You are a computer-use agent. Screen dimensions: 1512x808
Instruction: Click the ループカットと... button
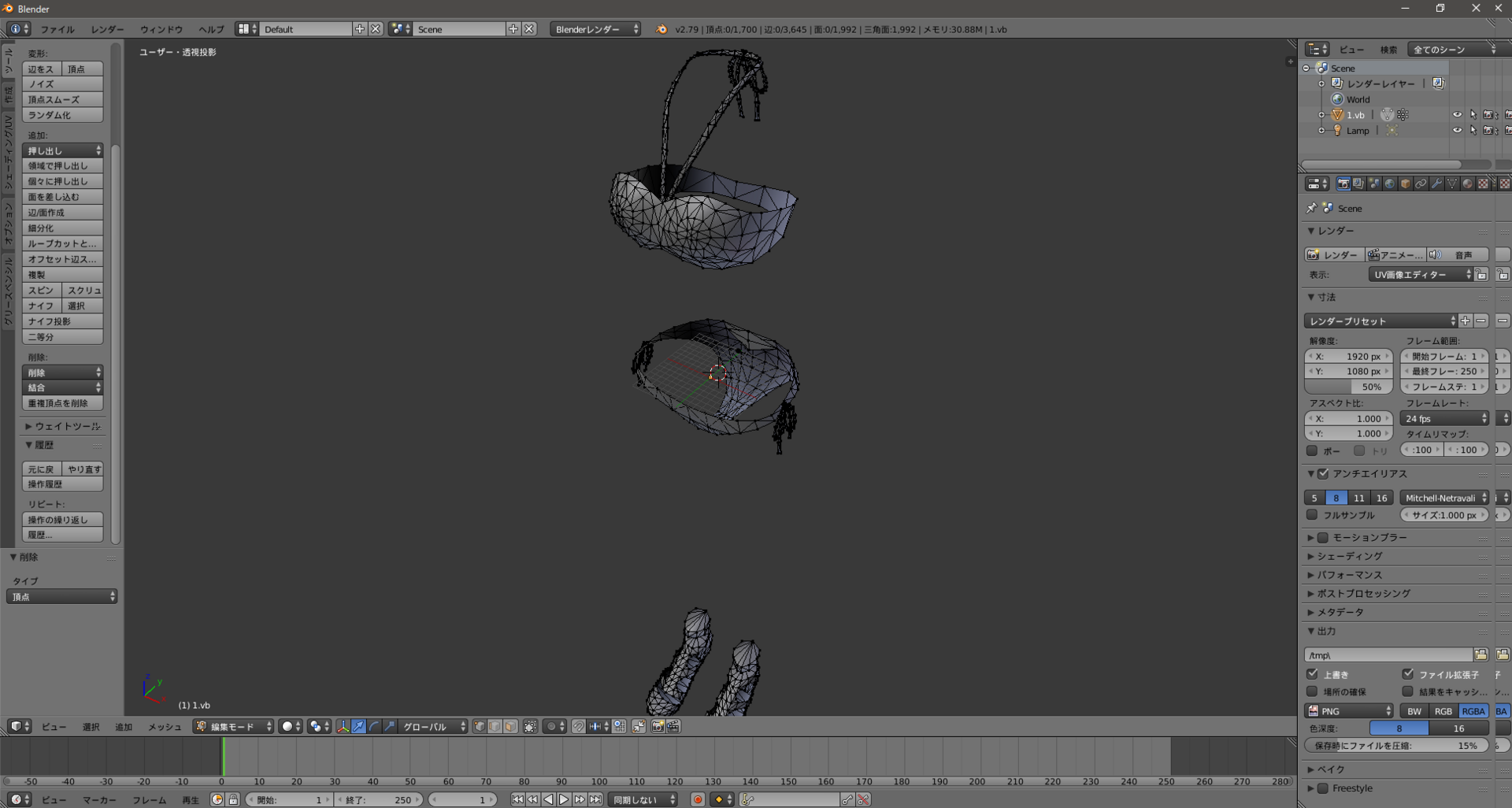63,243
